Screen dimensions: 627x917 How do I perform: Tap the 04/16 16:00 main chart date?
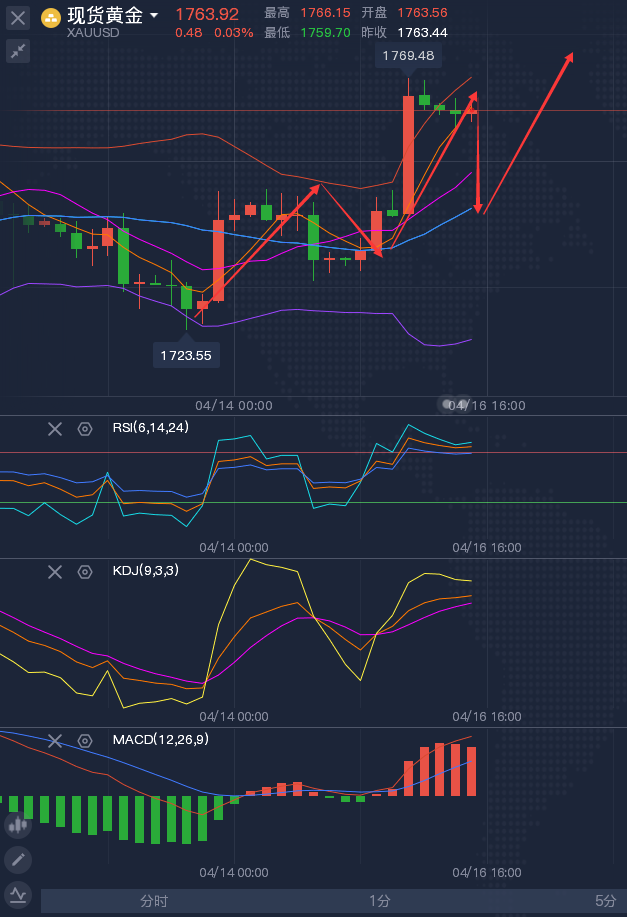(x=487, y=405)
